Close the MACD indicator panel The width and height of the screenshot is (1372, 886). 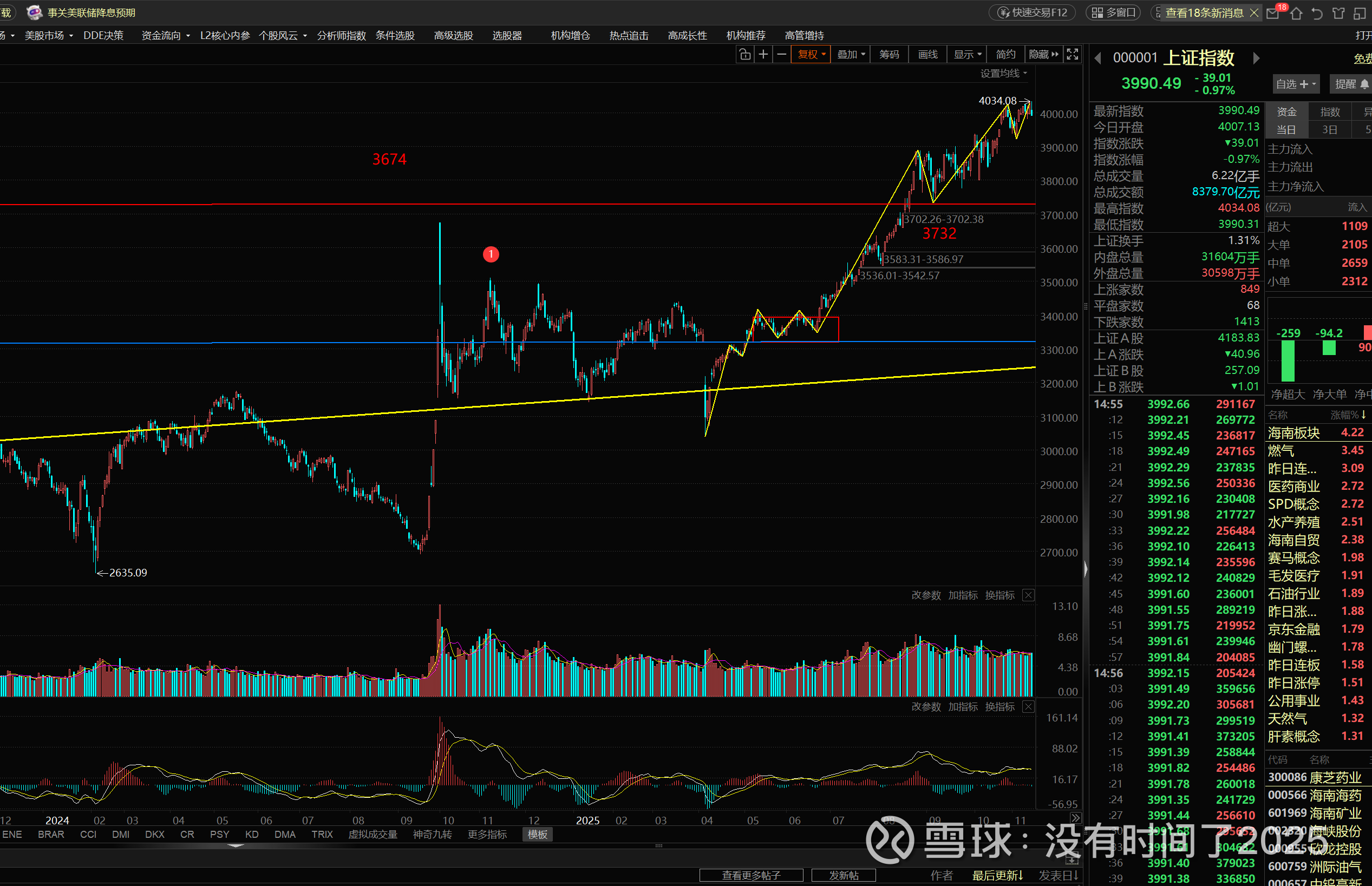1028,706
